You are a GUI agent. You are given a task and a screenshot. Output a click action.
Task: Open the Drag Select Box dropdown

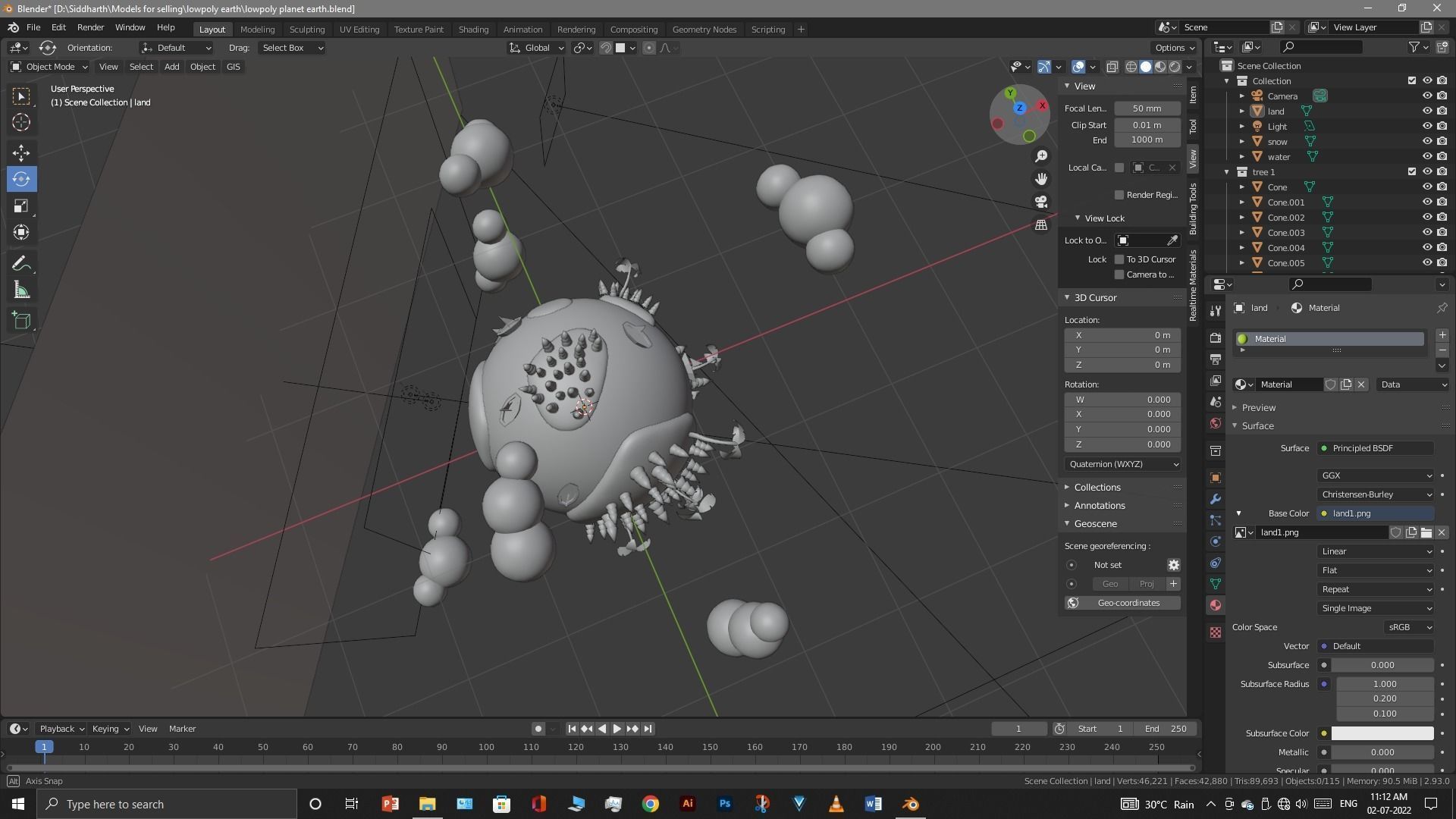click(x=292, y=48)
